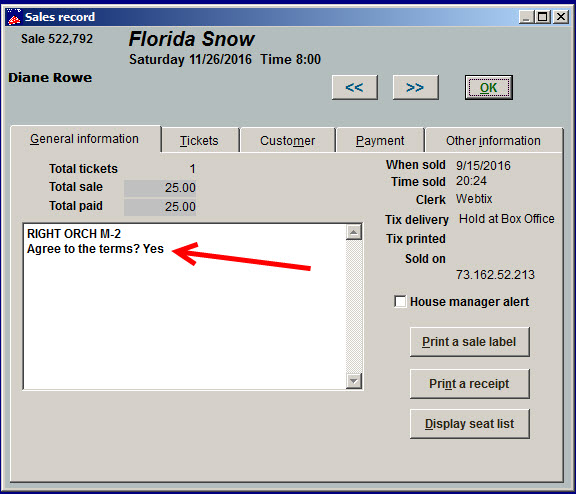Open Display seat list

tap(469, 424)
